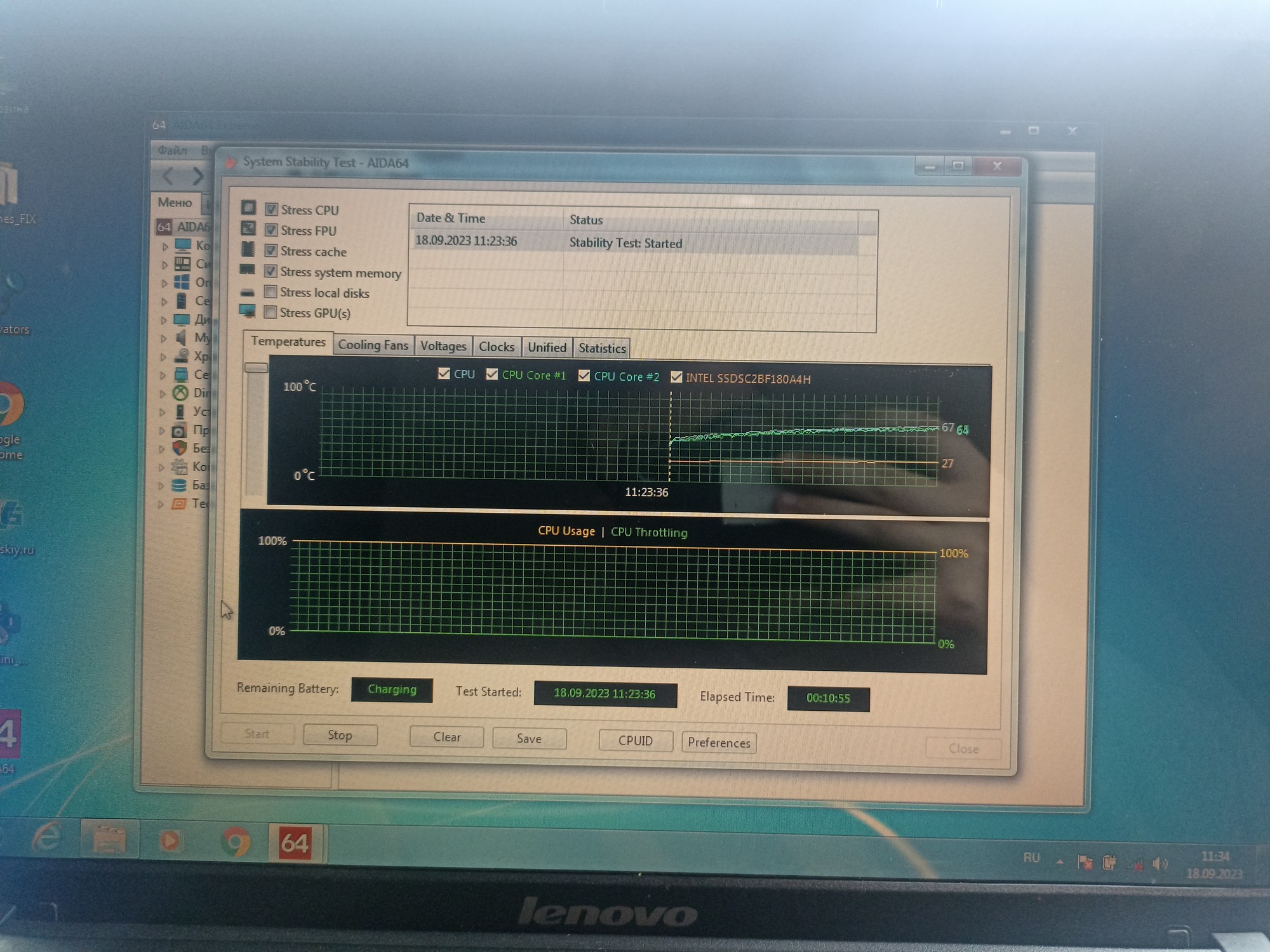Select the database icon in the AIDA64 tree
1270x952 pixels.
click(180, 486)
